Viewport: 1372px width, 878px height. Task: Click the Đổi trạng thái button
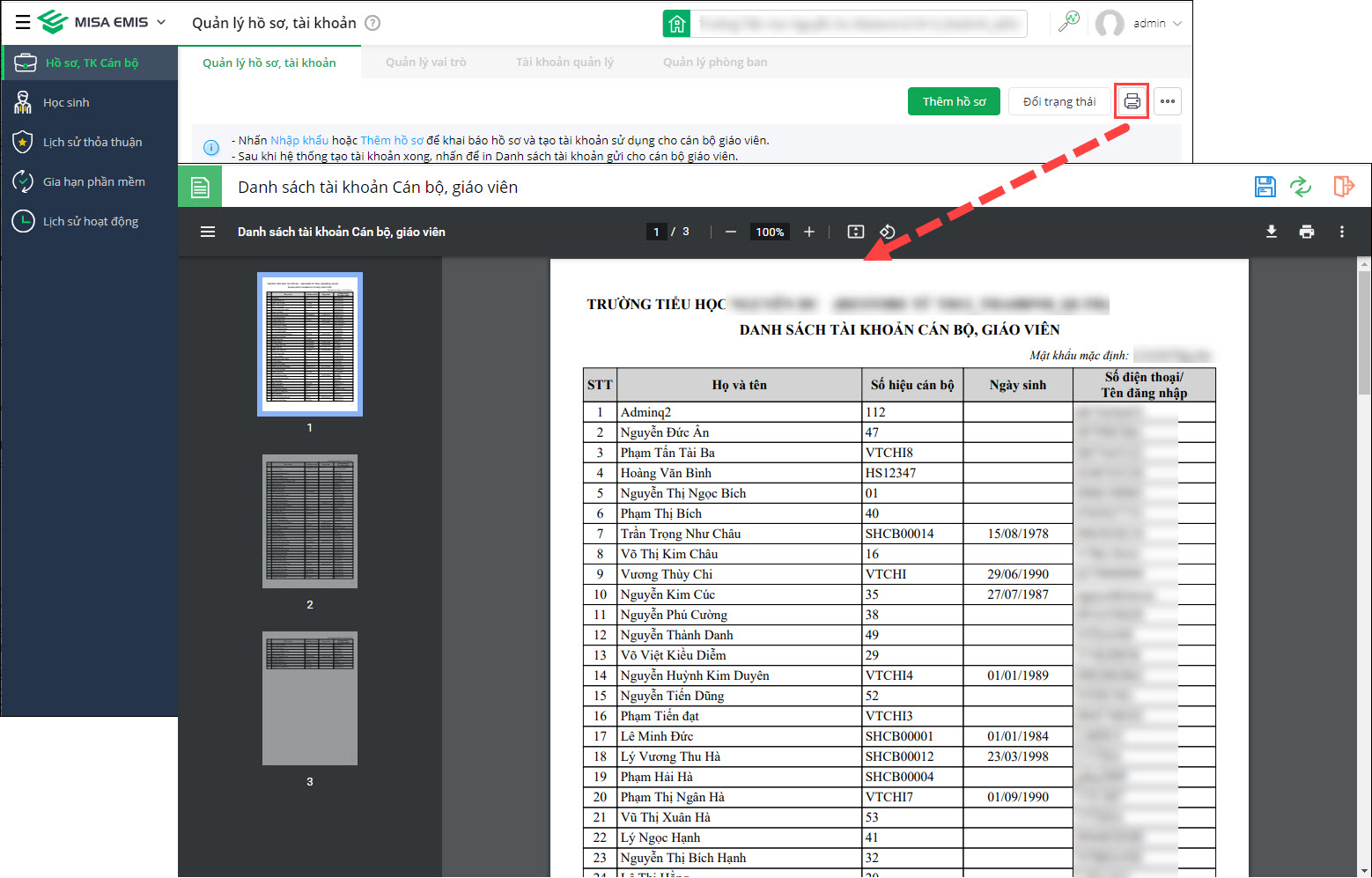1059,101
